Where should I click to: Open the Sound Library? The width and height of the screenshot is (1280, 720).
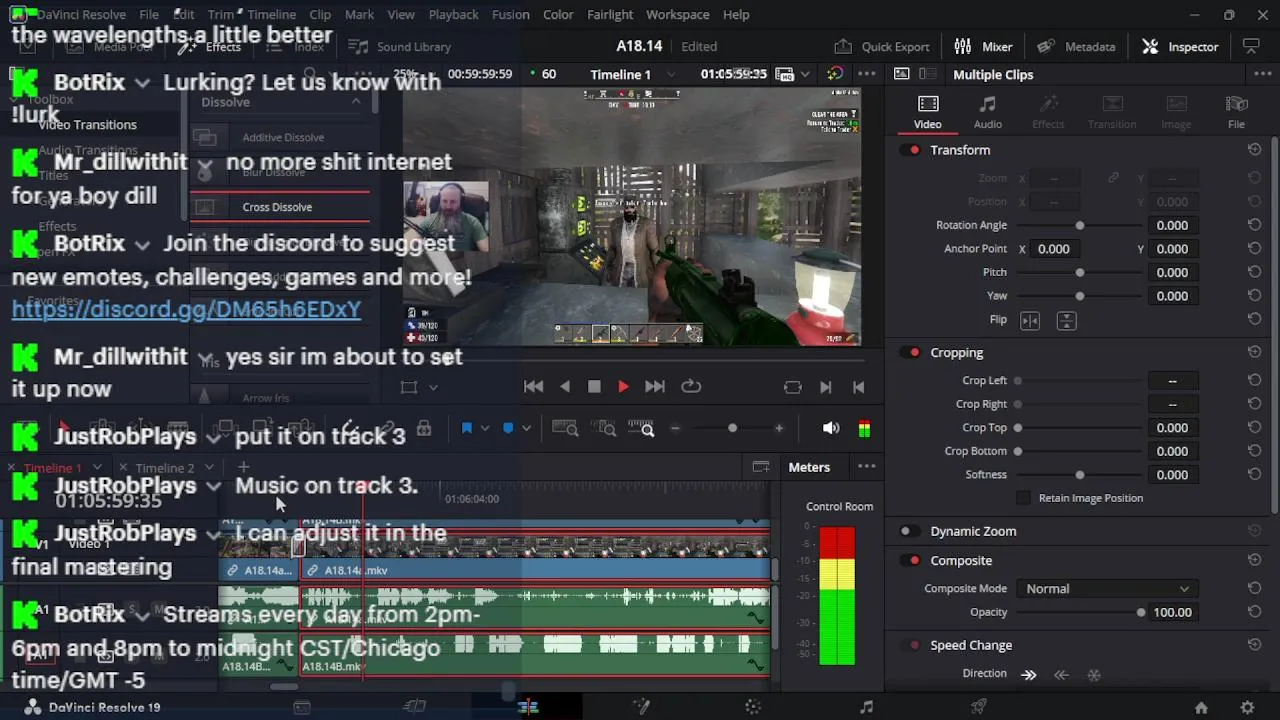point(400,46)
